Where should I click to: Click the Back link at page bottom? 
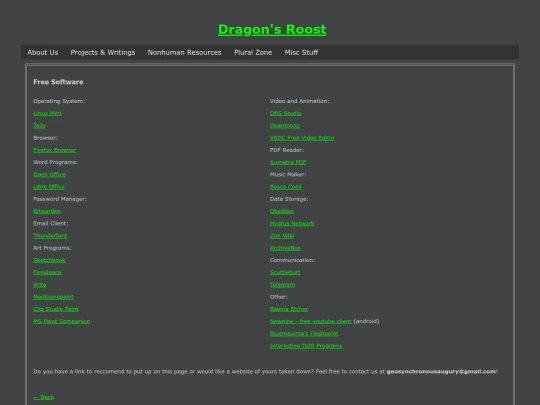(44, 397)
